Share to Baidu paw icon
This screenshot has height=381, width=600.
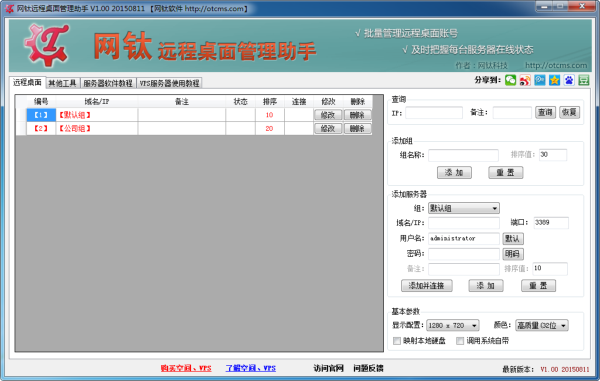click(569, 80)
